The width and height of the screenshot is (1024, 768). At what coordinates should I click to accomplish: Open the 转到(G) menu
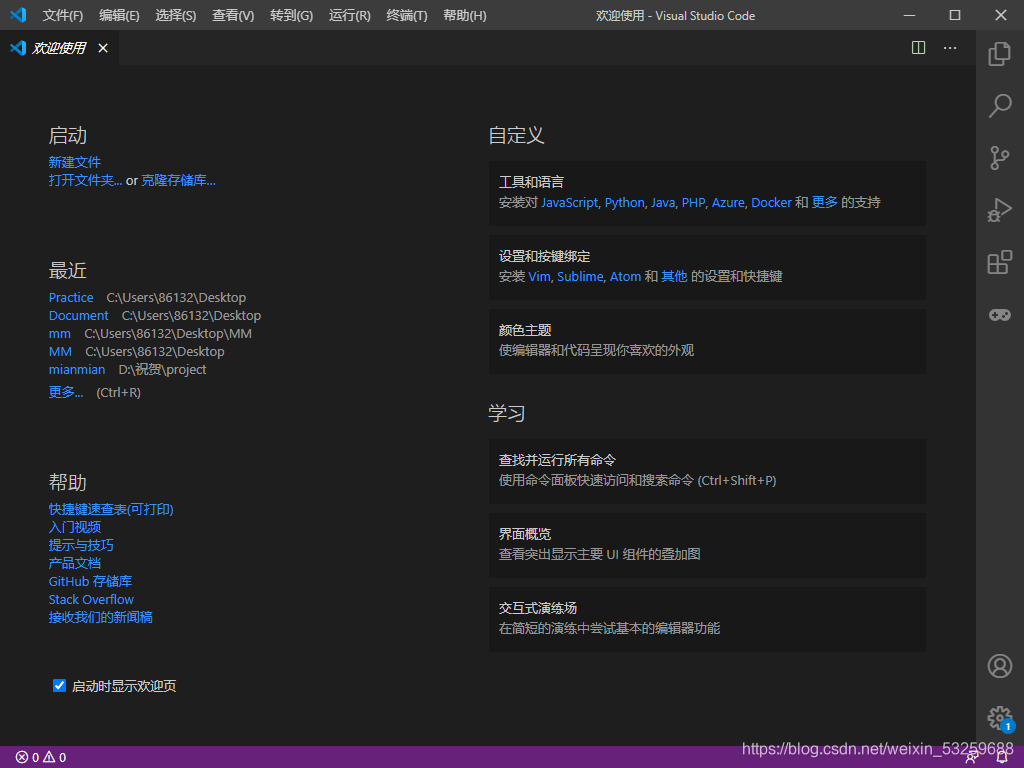(291, 15)
